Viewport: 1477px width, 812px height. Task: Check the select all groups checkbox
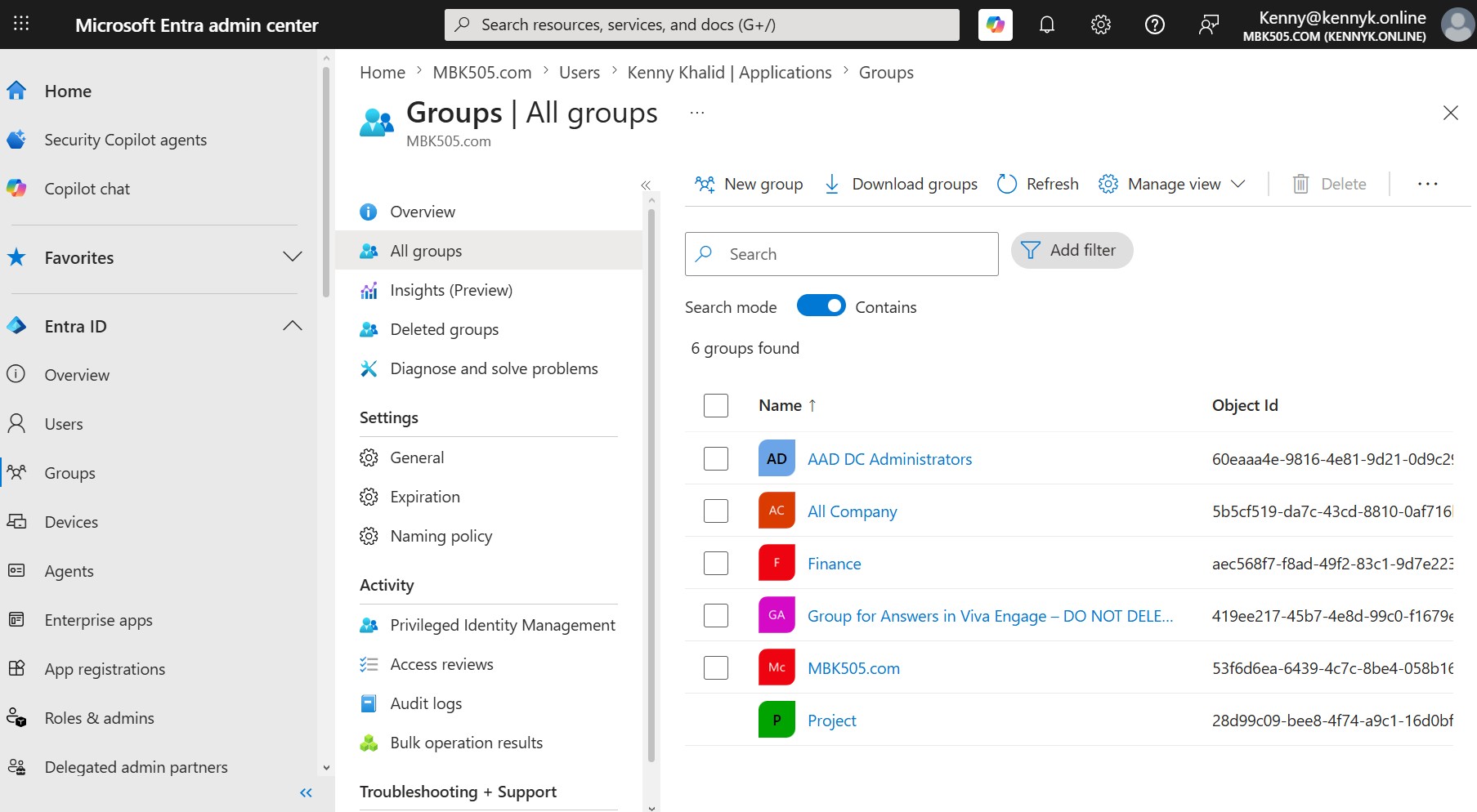[x=716, y=405]
